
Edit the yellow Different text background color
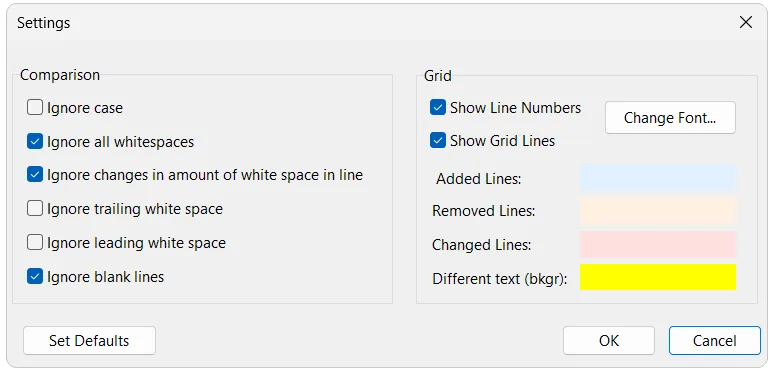click(658, 277)
